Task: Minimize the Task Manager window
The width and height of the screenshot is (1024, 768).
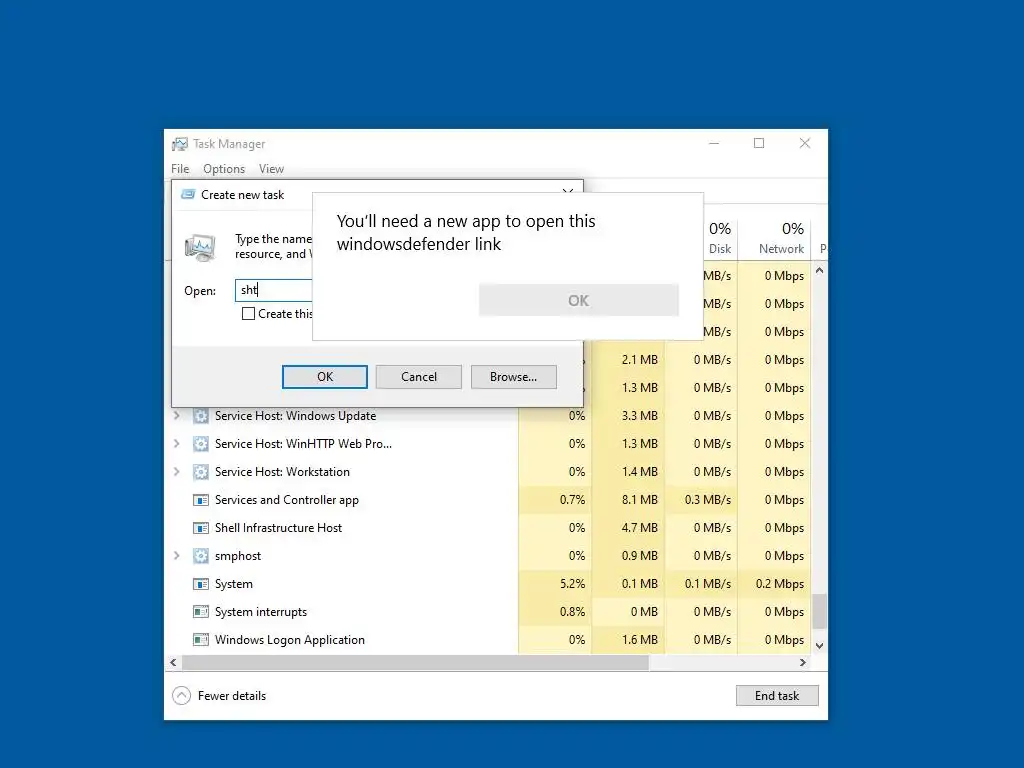Action: (x=714, y=143)
